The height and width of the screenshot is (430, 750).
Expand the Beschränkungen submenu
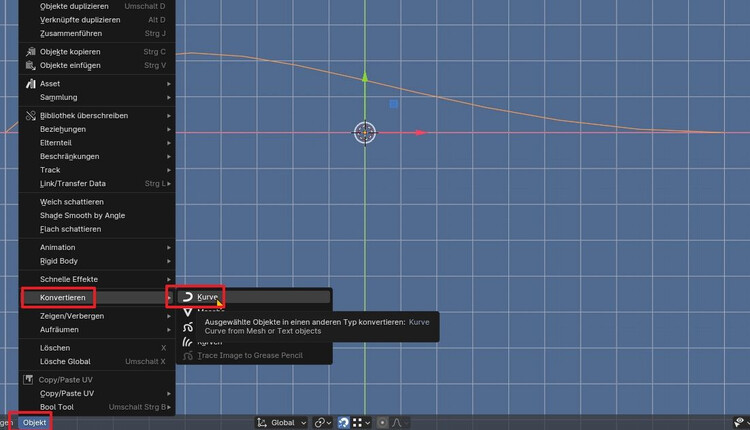(97, 156)
